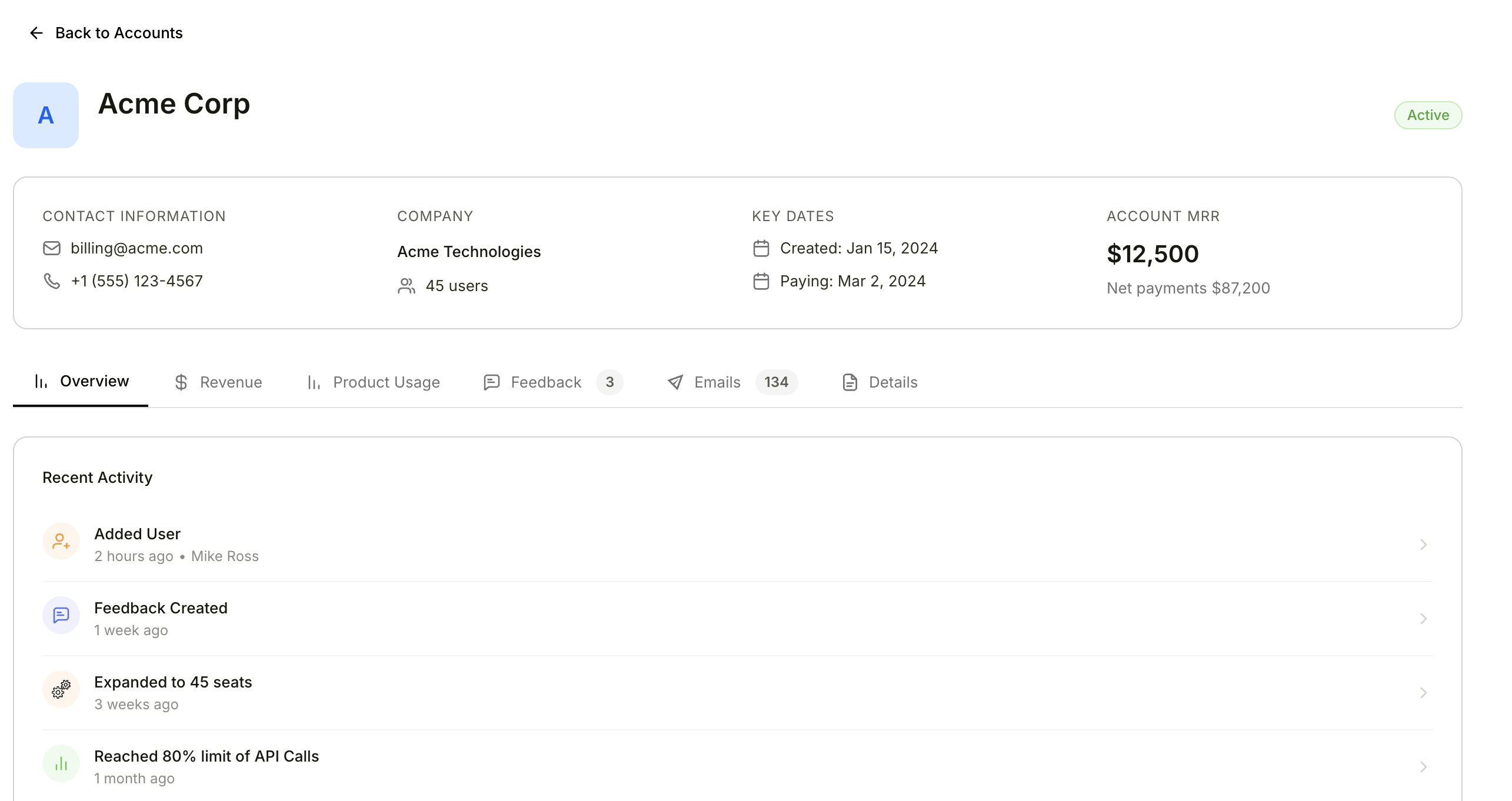Screen dimensions: 1512x801
Task: Click the Emails count badge 134
Action: pyautogui.click(x=777, y=382)
